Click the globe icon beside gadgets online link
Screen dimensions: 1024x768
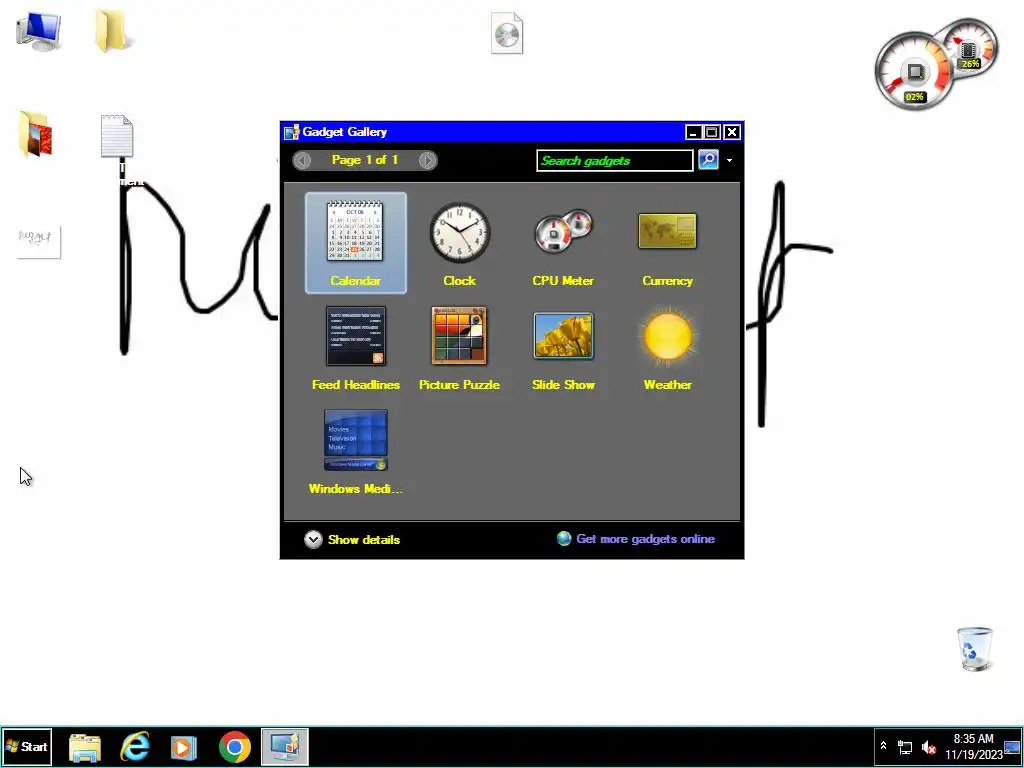point(564,538)
